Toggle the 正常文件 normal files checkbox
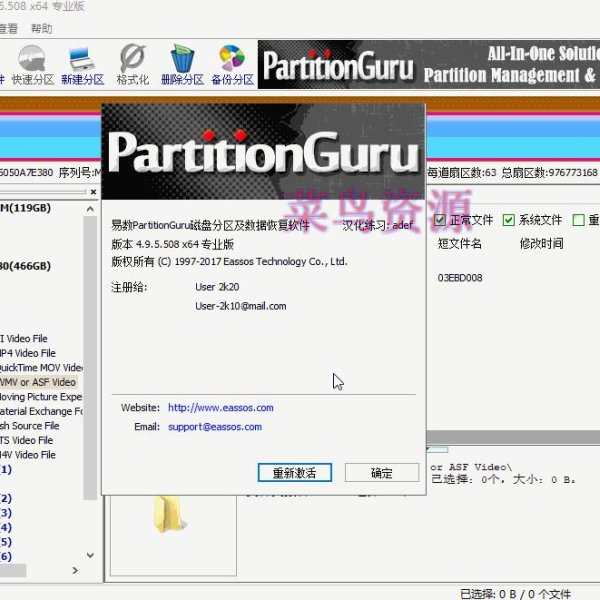This screenshot has width=600, height=600. click(440, 220)
